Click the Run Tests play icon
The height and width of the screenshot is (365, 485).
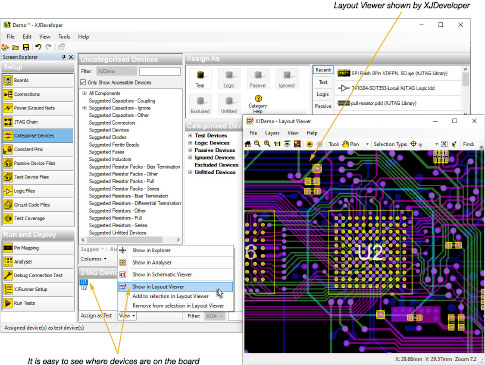8,303
